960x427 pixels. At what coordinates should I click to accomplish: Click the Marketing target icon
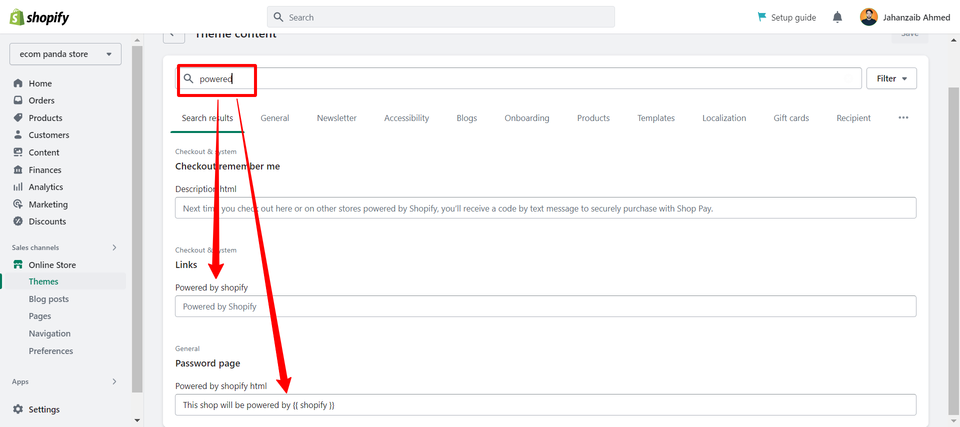(x=18, y=205)
